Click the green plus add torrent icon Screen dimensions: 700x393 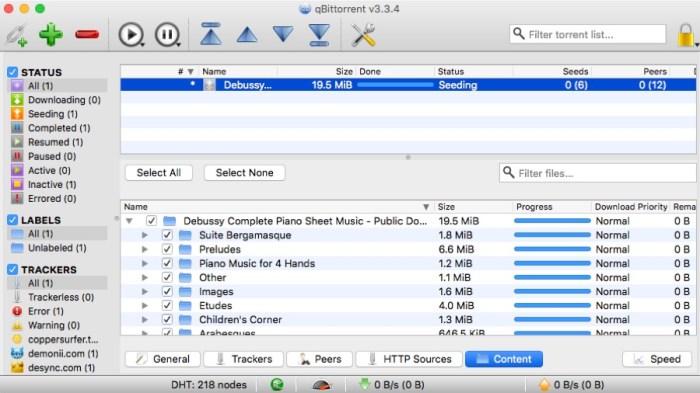(51, 34)
